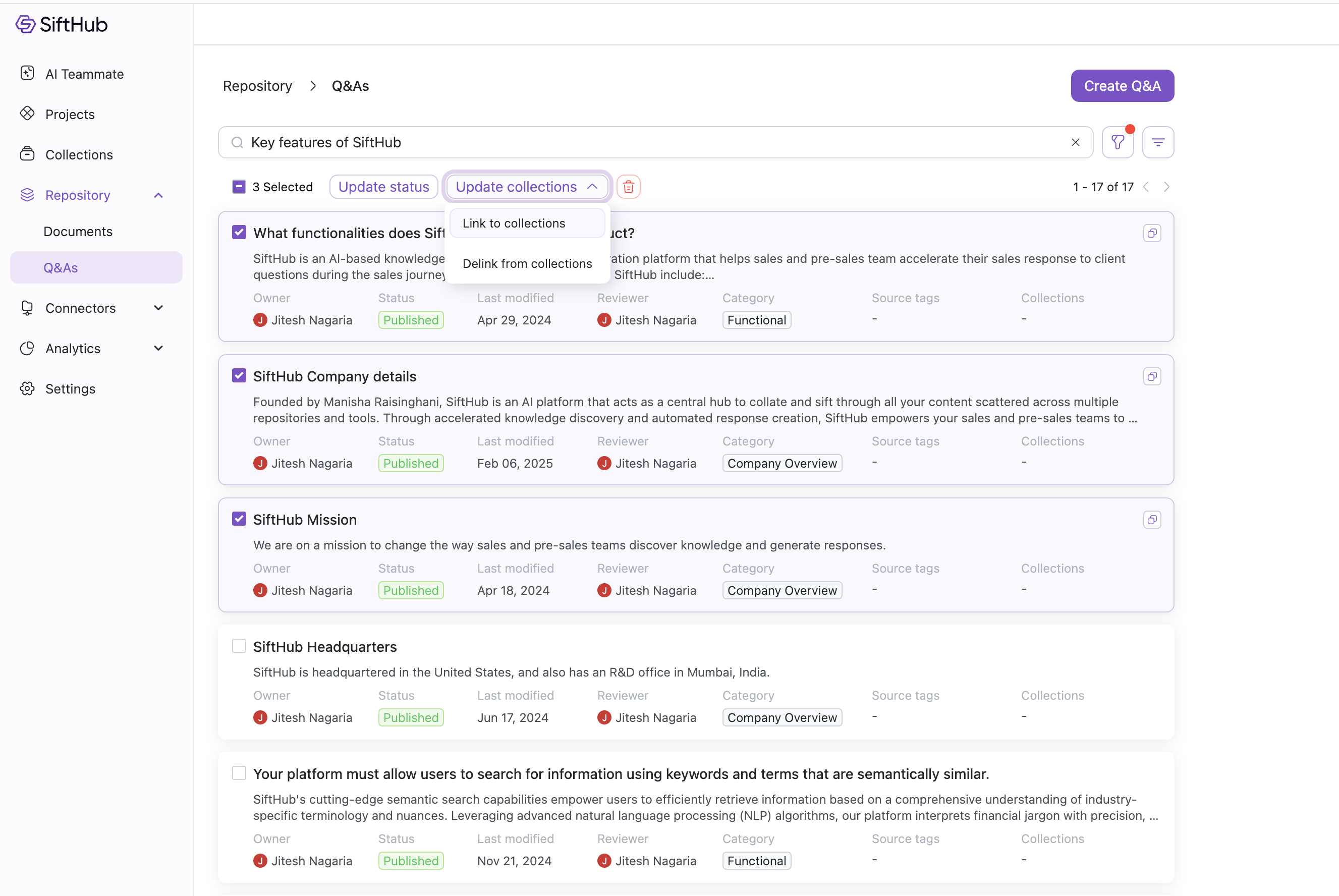Viewport: 1339px width, 896px height.
Task: Clear the search field with X
Action: pos(1075,142)
